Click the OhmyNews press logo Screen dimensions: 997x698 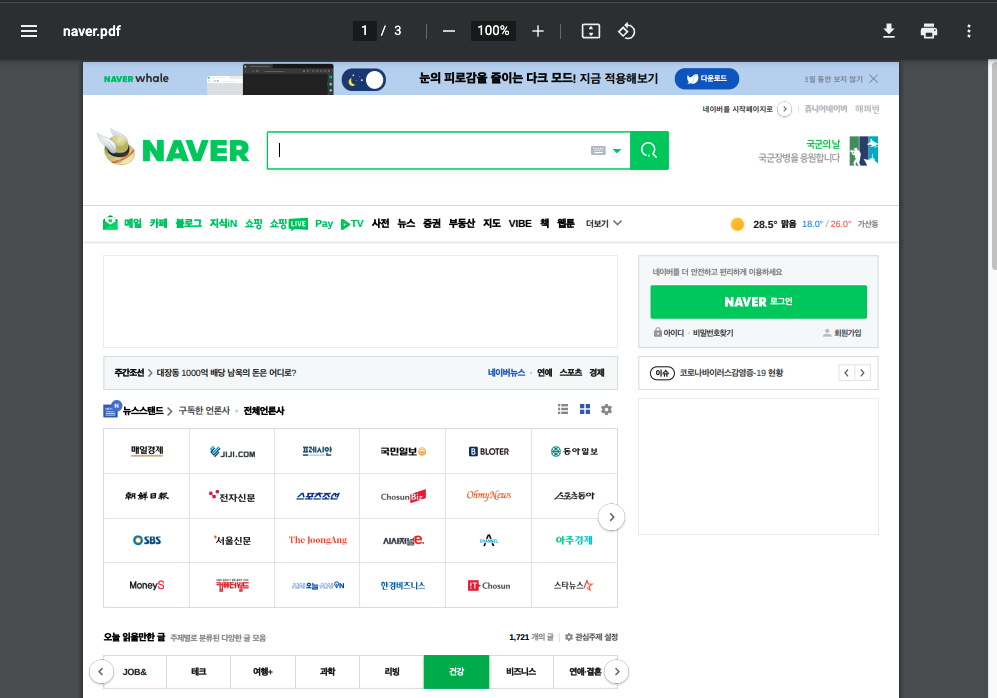(488, 495)
